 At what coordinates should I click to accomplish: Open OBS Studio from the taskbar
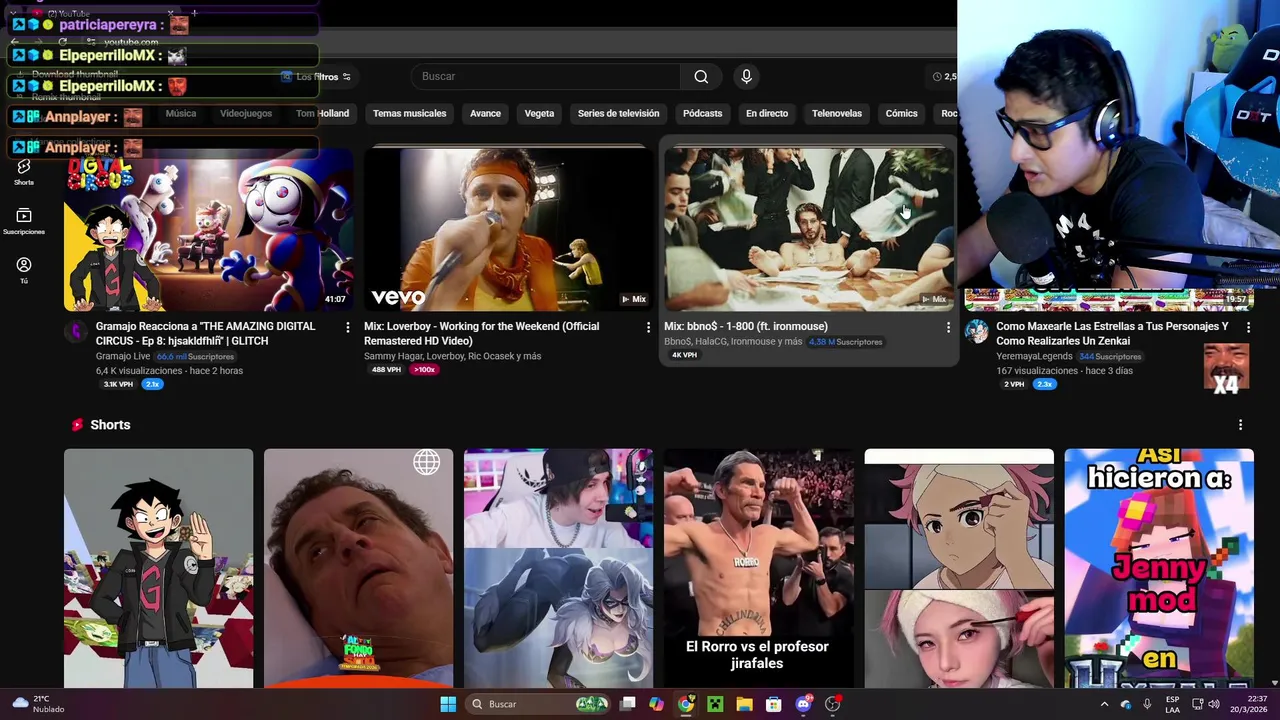click(x=832, y=704)
